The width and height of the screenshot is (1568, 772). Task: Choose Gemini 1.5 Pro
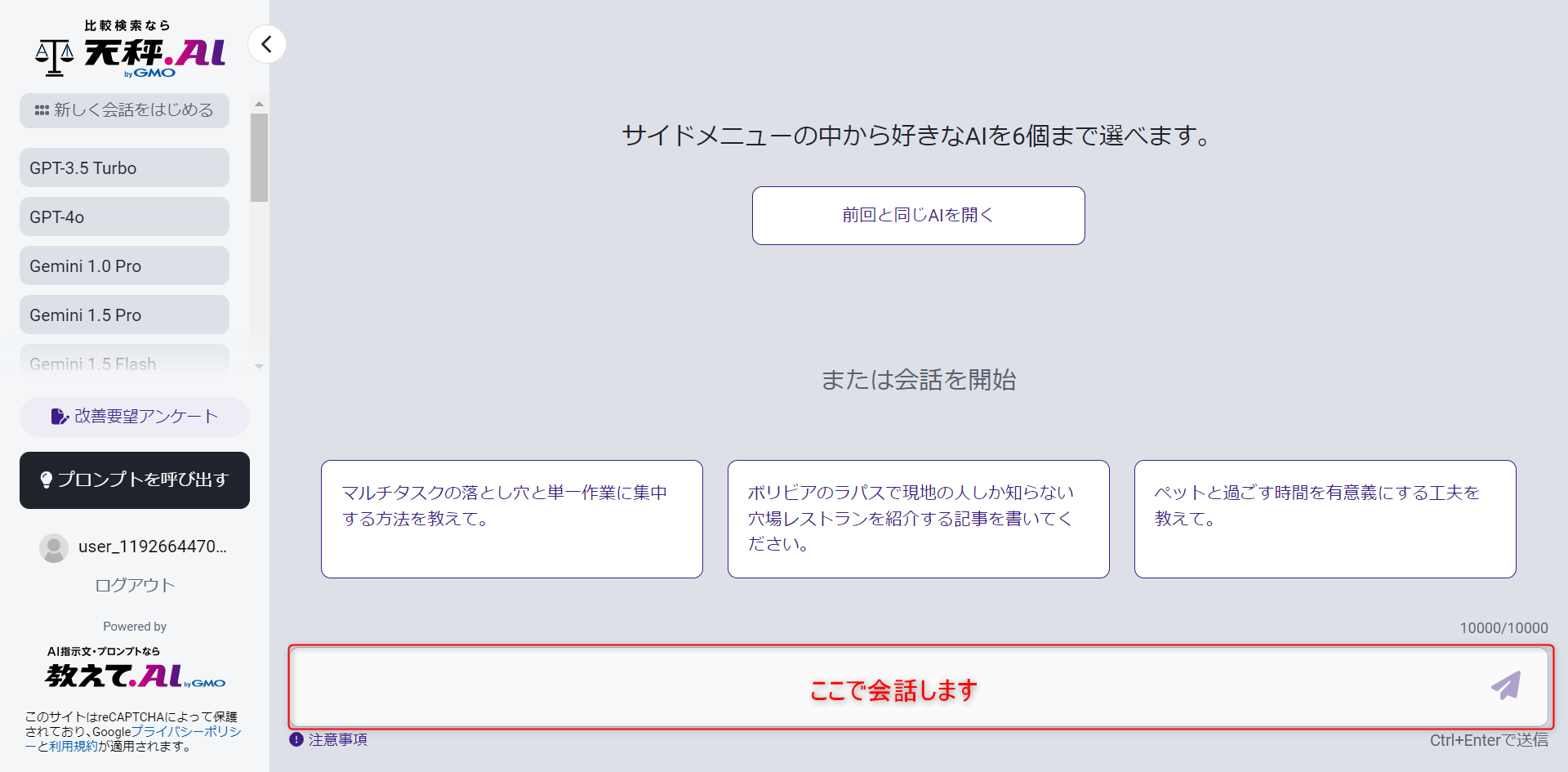[x=124, y=315]
